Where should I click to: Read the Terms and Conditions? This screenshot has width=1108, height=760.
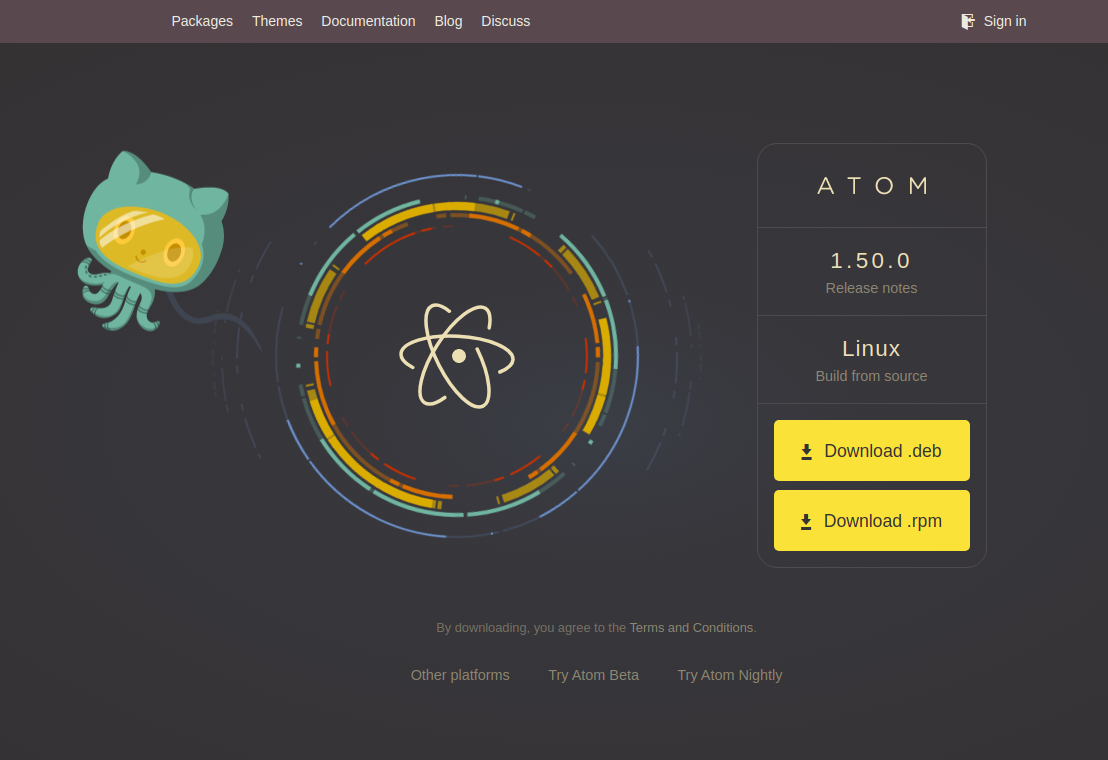pyautogui.click(x=691, y=627)
